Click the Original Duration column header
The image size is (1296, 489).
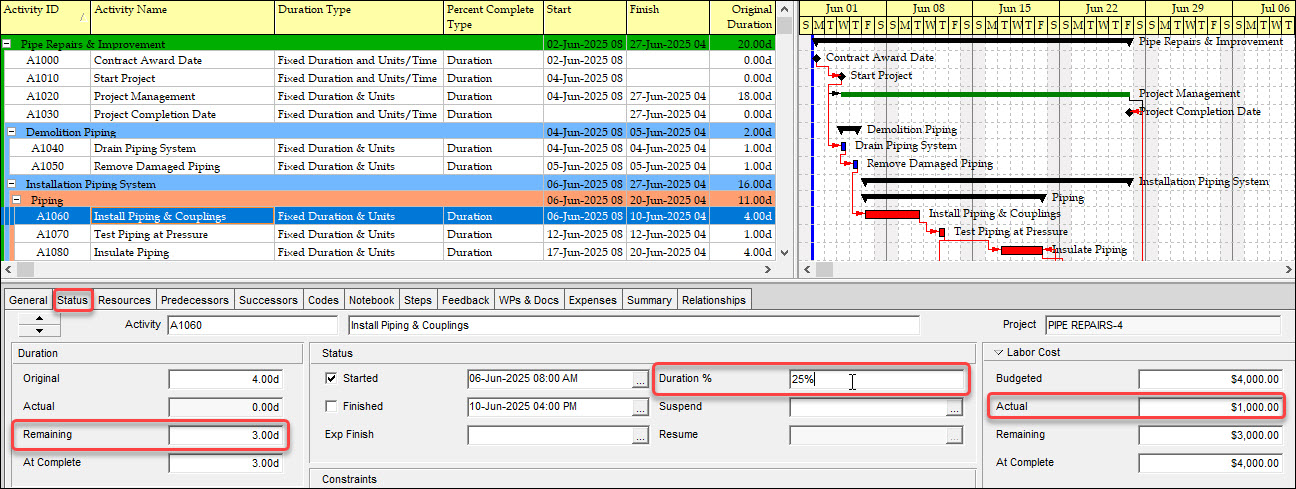[x=744, y=17]
